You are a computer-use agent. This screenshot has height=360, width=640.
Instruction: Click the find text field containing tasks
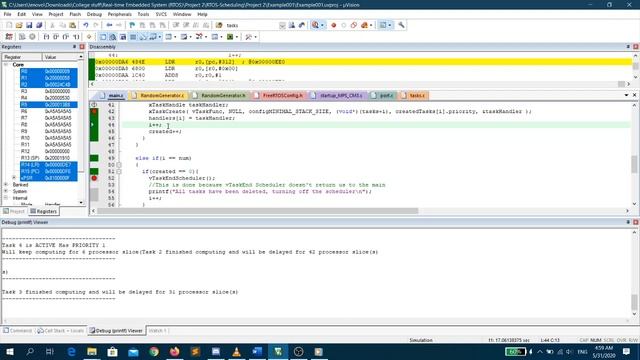pos(251,25)
